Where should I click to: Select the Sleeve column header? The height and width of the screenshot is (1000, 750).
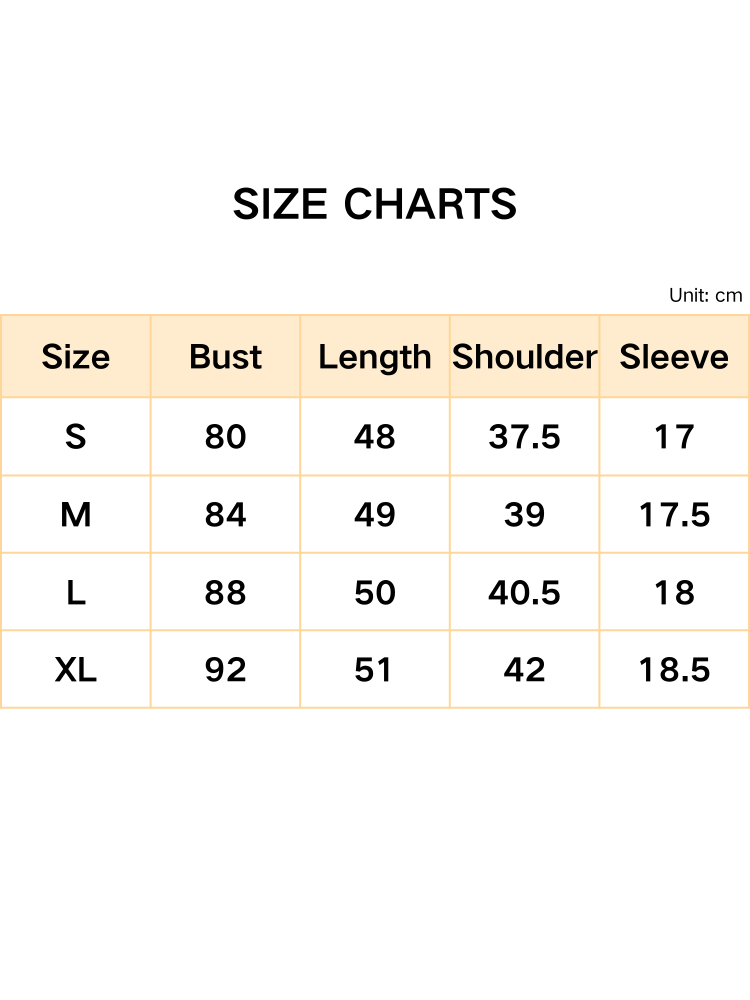(x=674, y=357)
